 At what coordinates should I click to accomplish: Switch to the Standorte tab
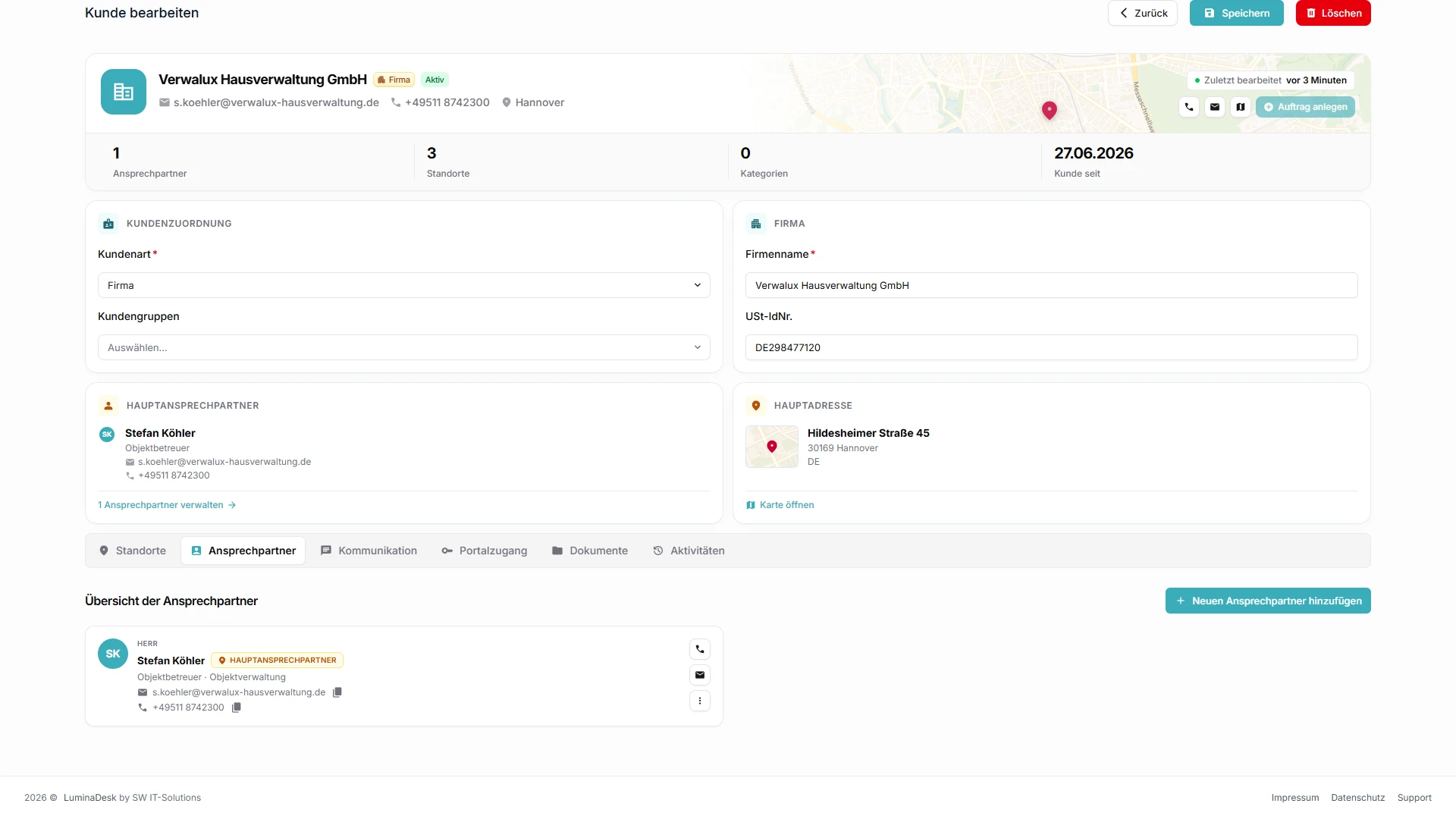click(133, 551)
